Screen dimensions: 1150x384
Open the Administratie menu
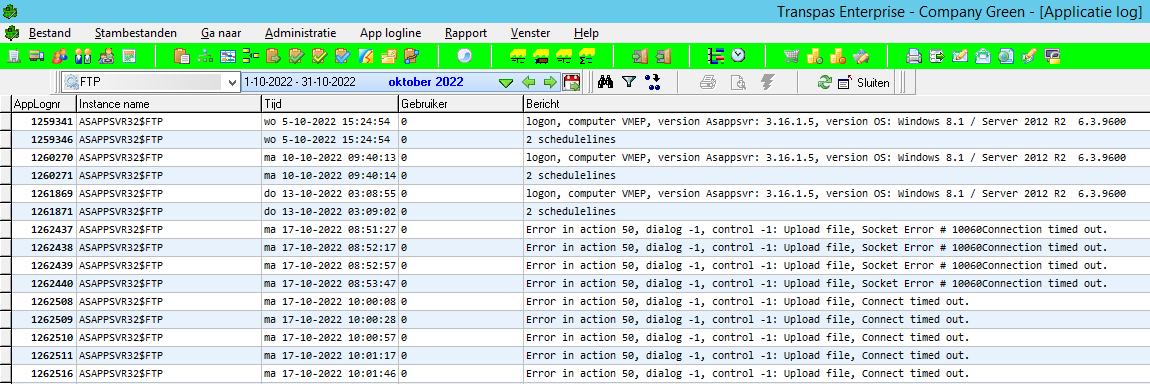pos(301,33)
